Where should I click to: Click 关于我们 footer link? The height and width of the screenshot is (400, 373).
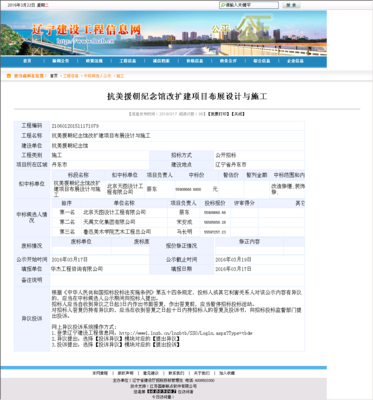click(202, 373)
